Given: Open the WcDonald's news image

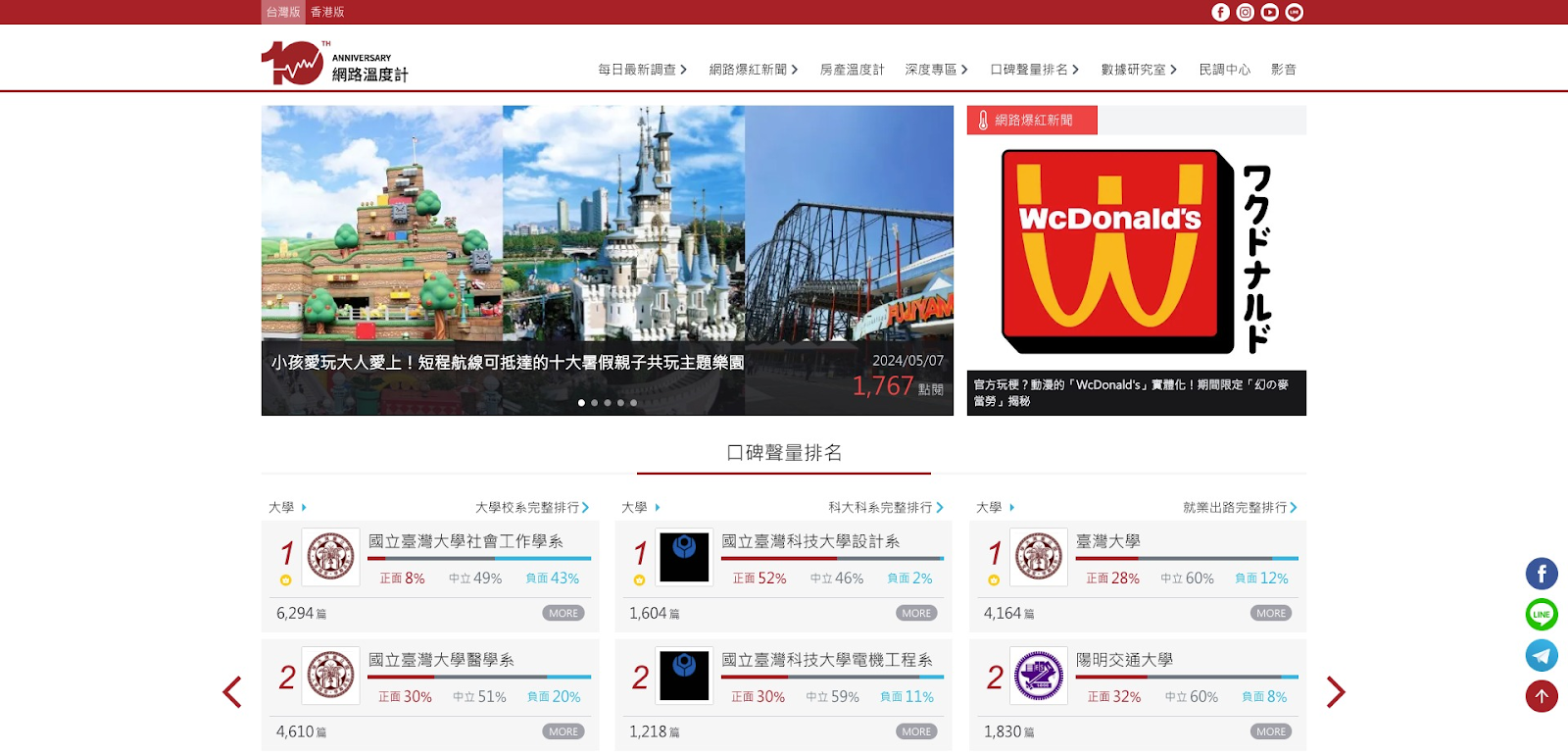Looking at the screenshot, I should [1137, 253].
